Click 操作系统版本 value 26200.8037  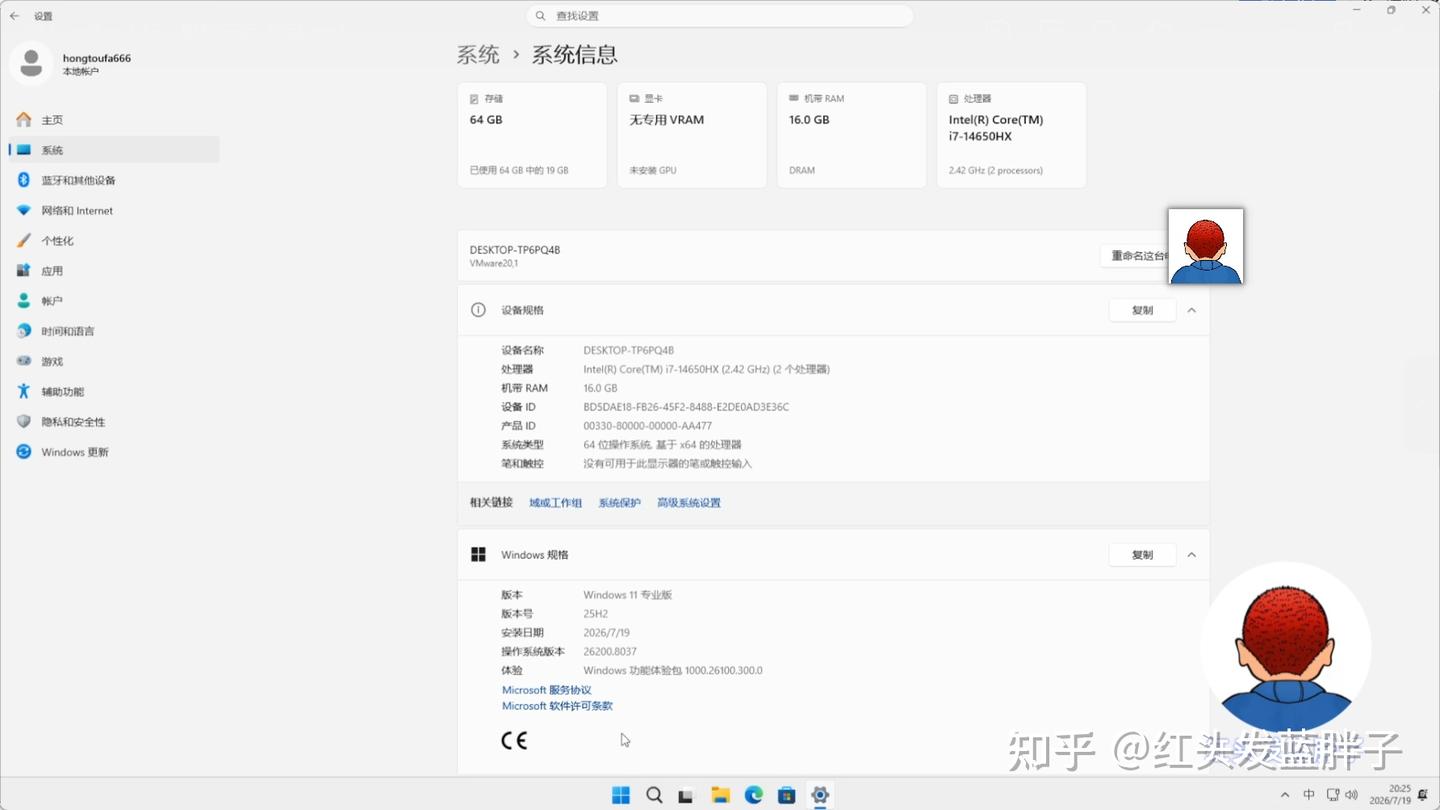610,652
